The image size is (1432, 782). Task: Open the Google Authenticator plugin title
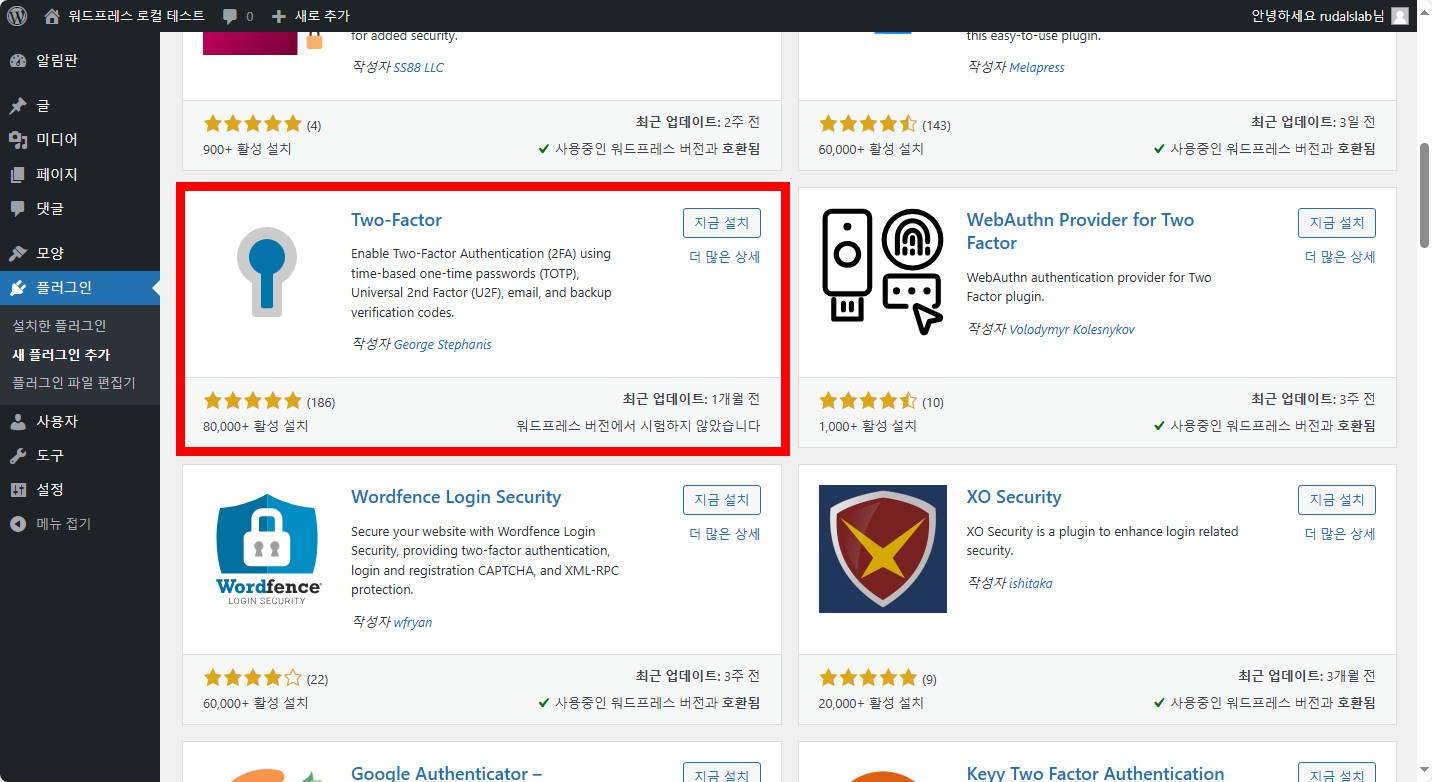point(446,773)
